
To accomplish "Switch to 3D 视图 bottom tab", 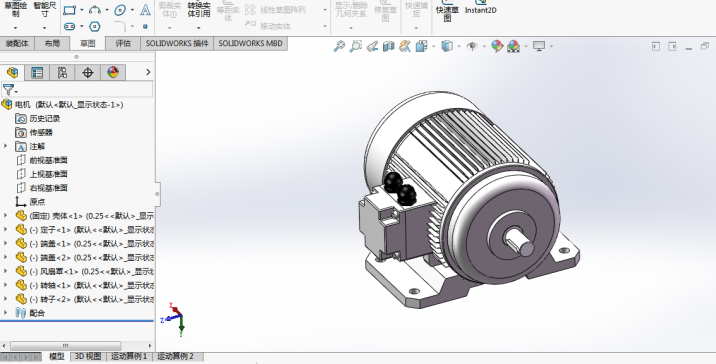I will 88,356.
